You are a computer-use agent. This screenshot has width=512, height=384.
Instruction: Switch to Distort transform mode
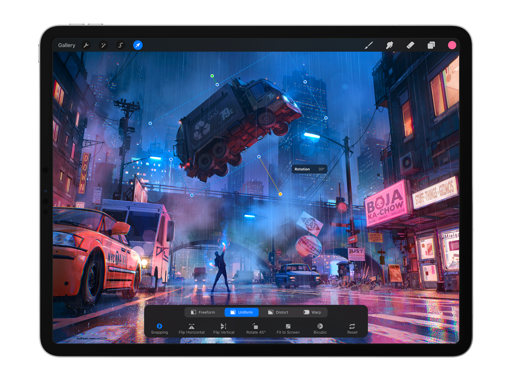pos(278,312)
